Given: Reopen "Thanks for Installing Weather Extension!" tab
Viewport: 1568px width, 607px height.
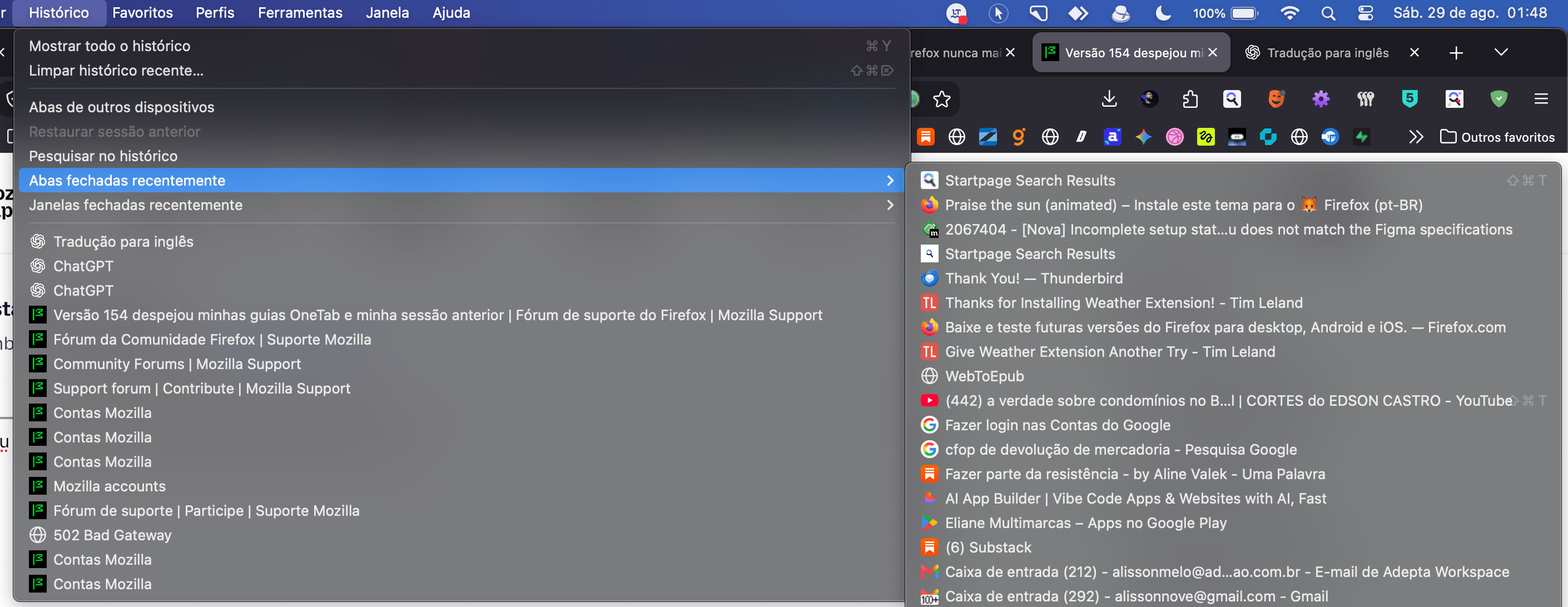Looking at the screenshot, I should [x=1234, y=302].
